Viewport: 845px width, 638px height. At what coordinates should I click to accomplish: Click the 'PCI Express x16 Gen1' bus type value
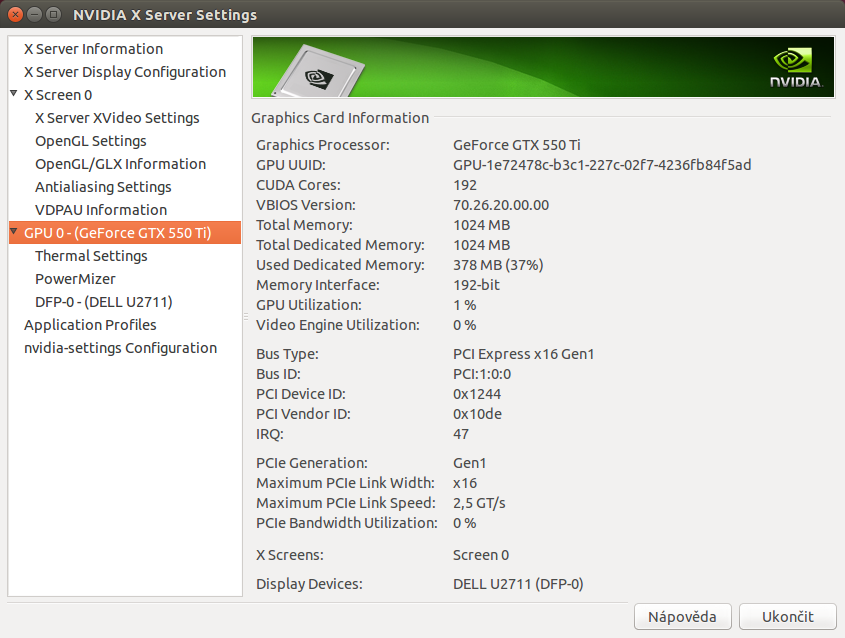523,354
